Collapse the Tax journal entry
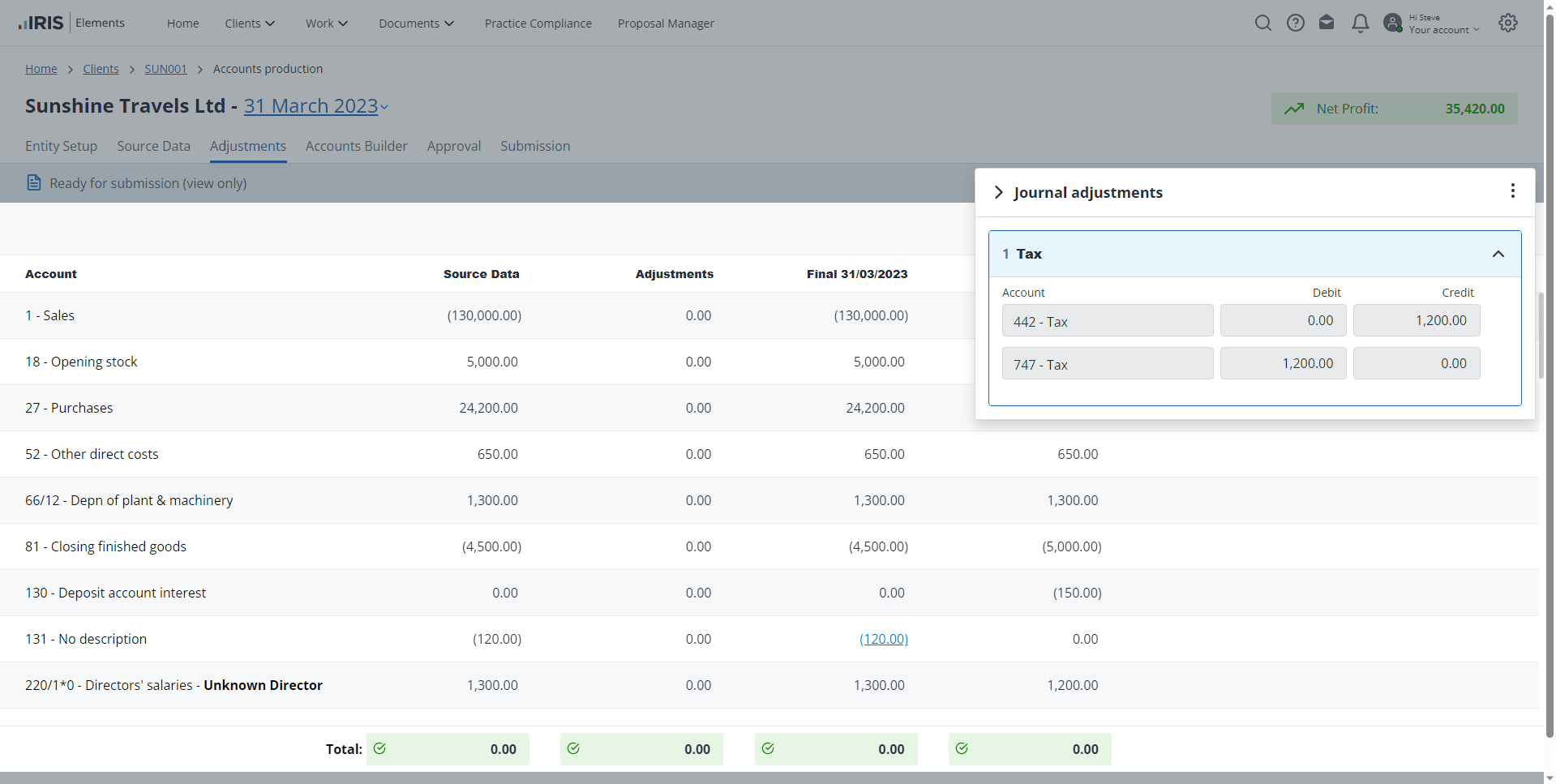Screen dimensions: 1556x784 [1498, 254]
